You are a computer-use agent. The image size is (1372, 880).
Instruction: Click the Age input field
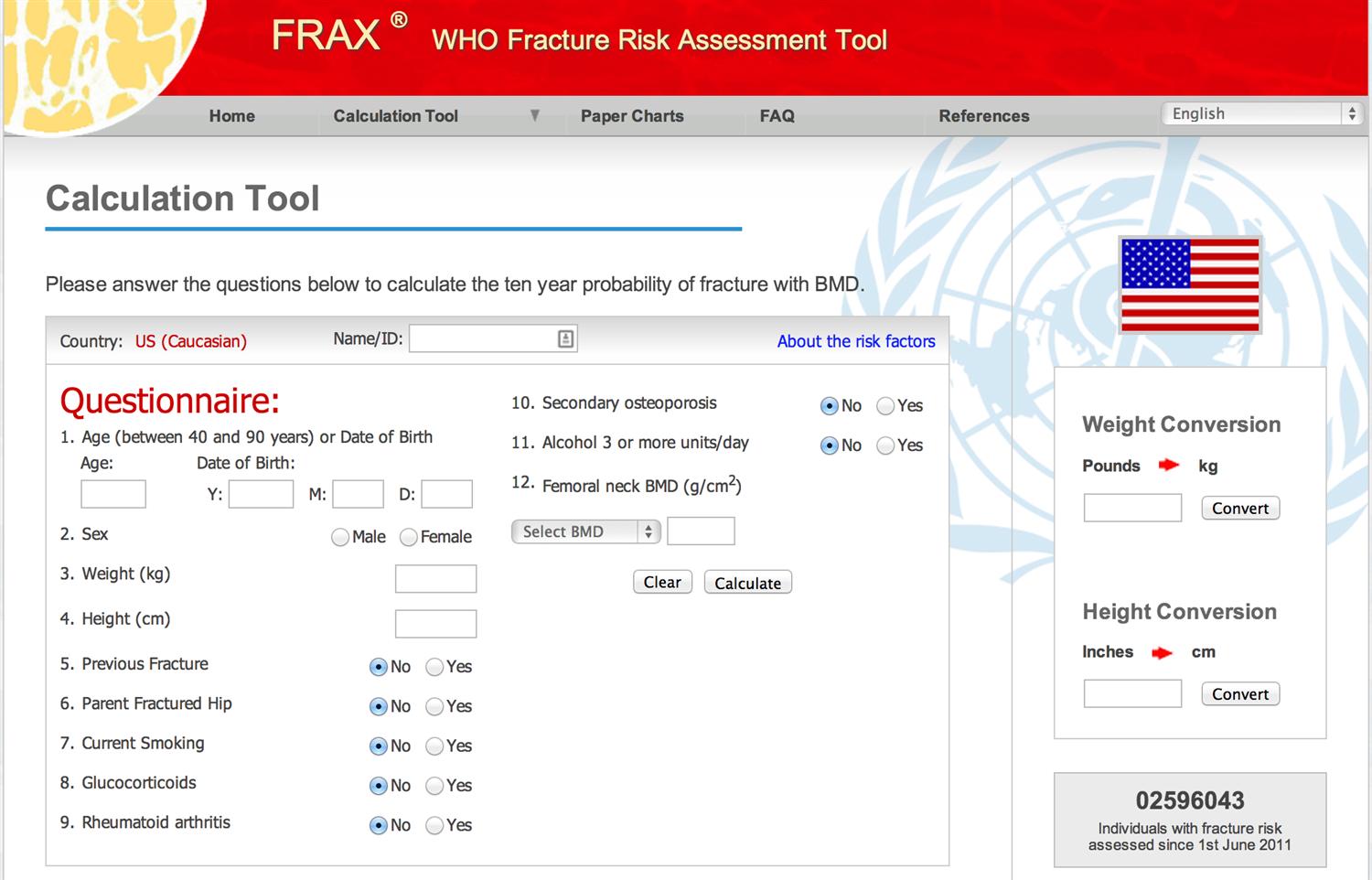(113, 494)
